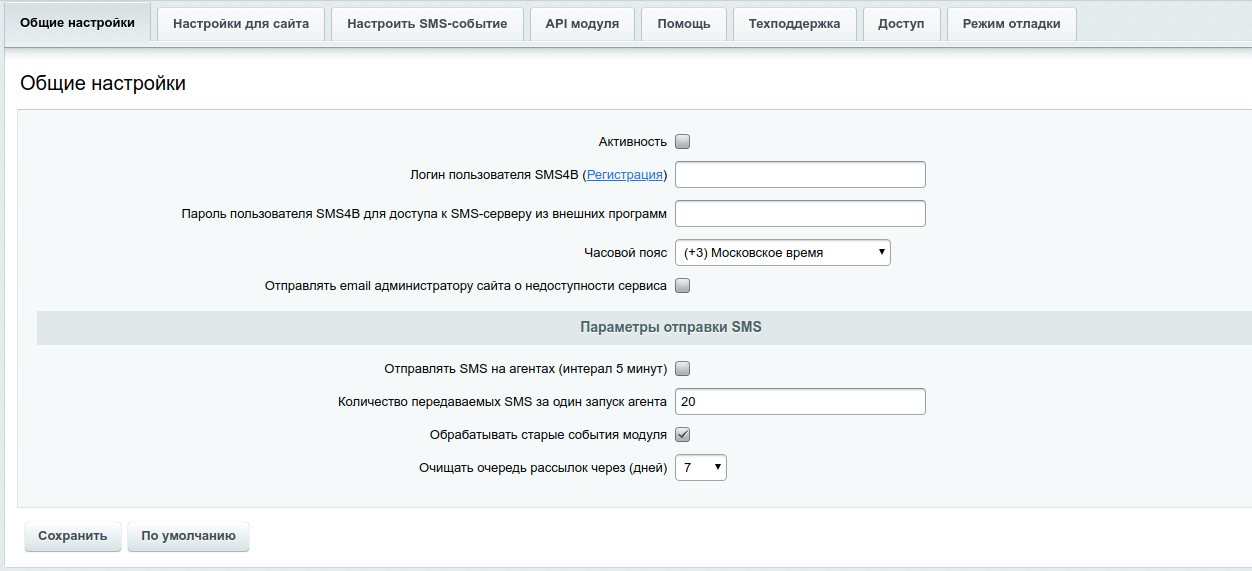Image resolution: width=1252 pixels, height=571 pixels.
Task: Enable Отправлять SMS на агентах checkbox
Action: (683, 369)
